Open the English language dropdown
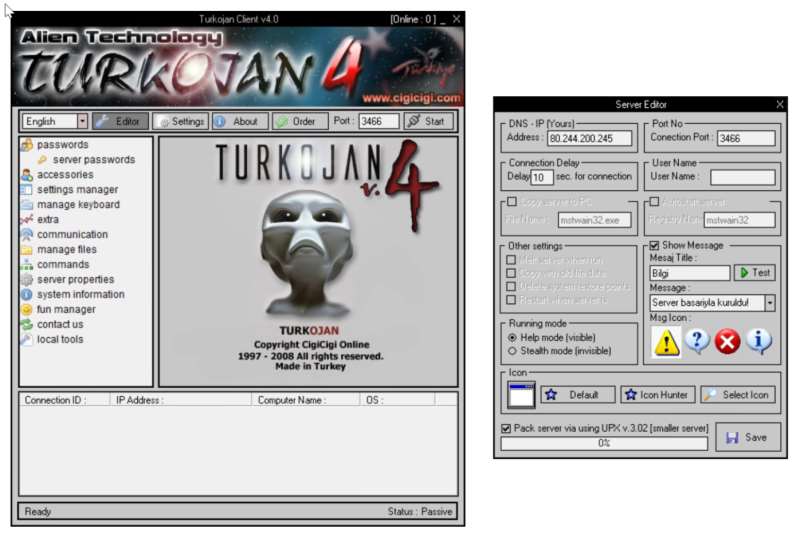The height and width of the screenshot is (539, 800). pos(82,121)
